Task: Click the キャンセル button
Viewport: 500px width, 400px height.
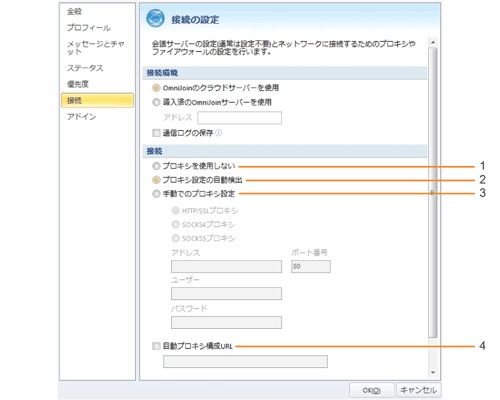Action: 418,390
